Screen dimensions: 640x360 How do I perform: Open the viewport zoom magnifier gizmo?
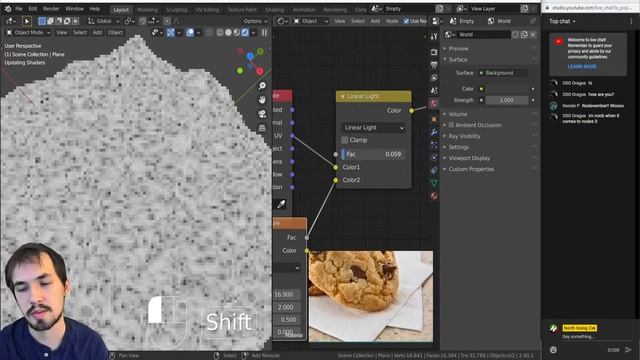(x=262, y=86)
